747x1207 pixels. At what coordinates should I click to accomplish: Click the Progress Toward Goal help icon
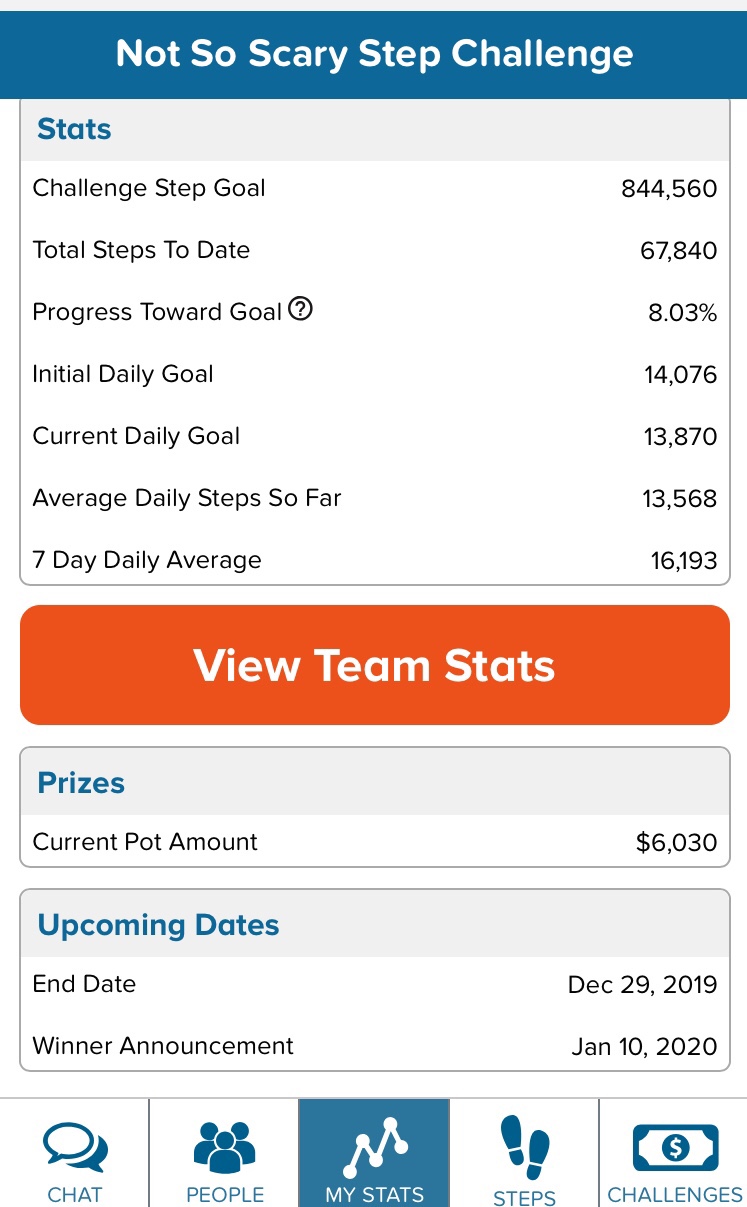tap(300, 310)
